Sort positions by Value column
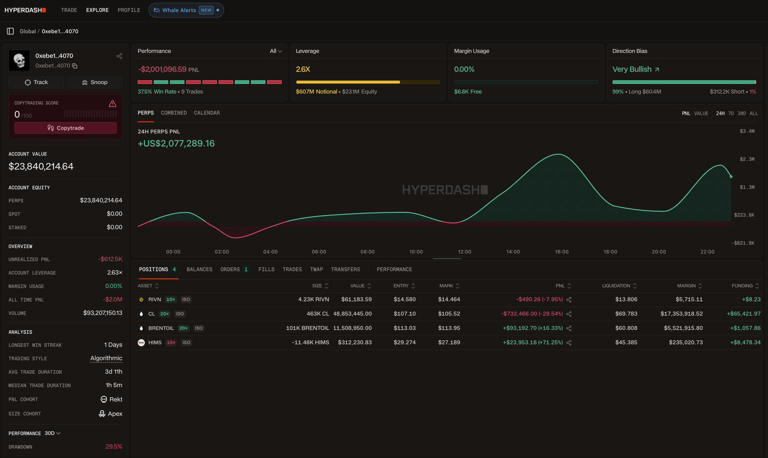 pyautogui.click(x=360, y=286)
